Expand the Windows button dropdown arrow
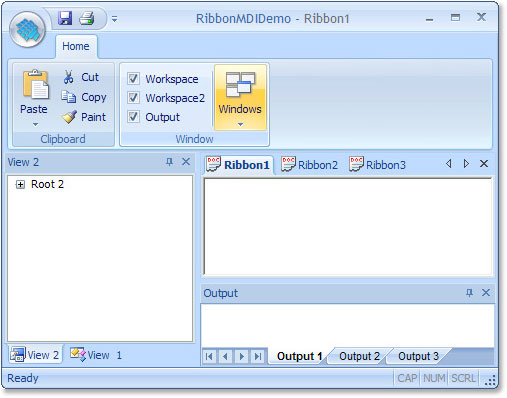This screenshot has height=398, width=507. [240, 125]
